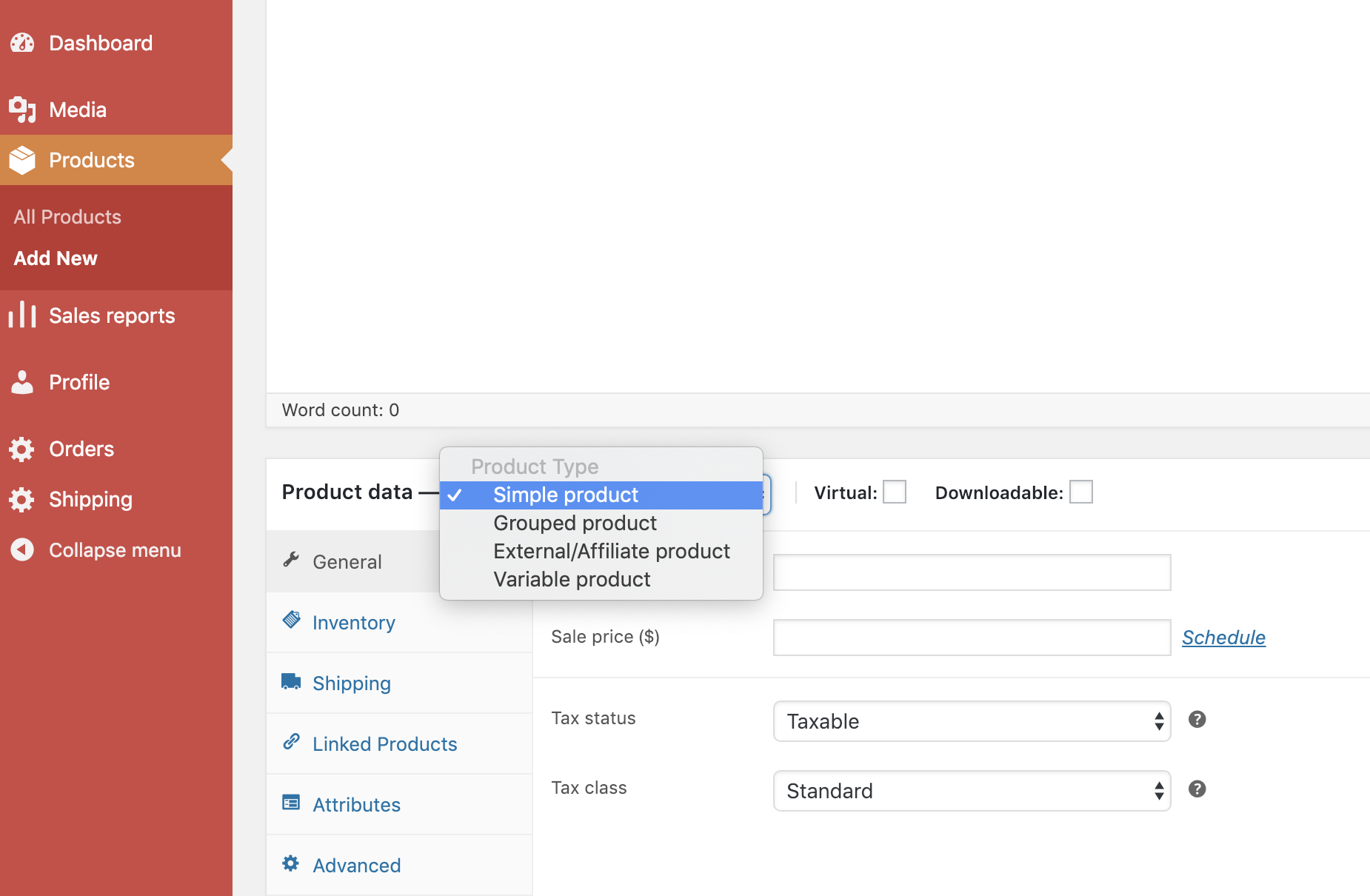Click the Orders gear icon
Image resolution: width=1370 pixels, height=896 pixels.
(22, 449)
